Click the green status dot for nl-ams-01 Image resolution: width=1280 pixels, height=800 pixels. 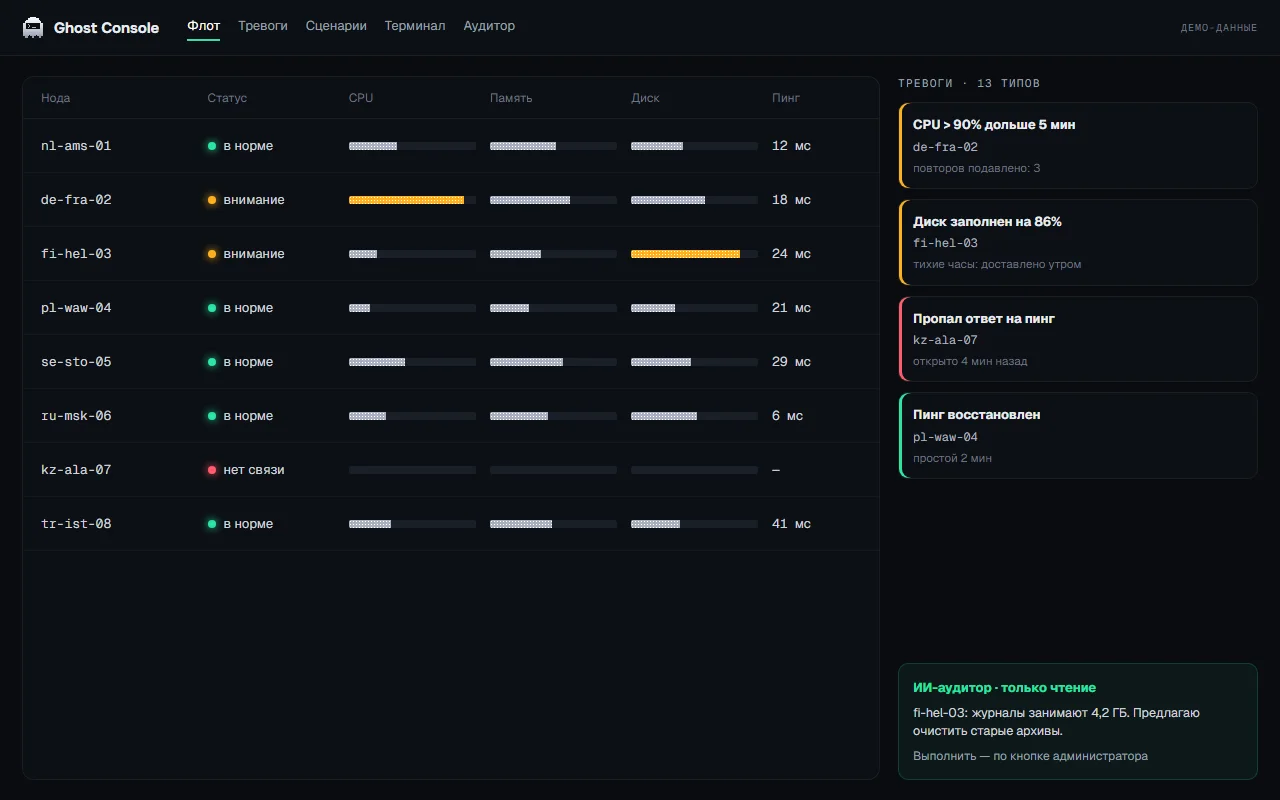pos(212,146)
